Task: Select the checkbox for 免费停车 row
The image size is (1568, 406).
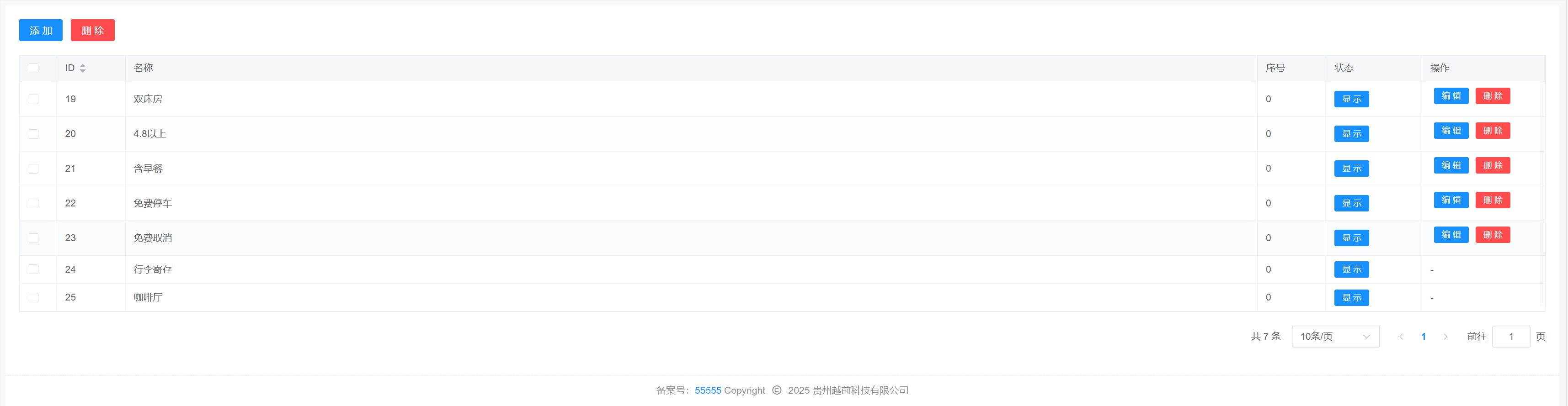Action: click(x=33, y=203)
